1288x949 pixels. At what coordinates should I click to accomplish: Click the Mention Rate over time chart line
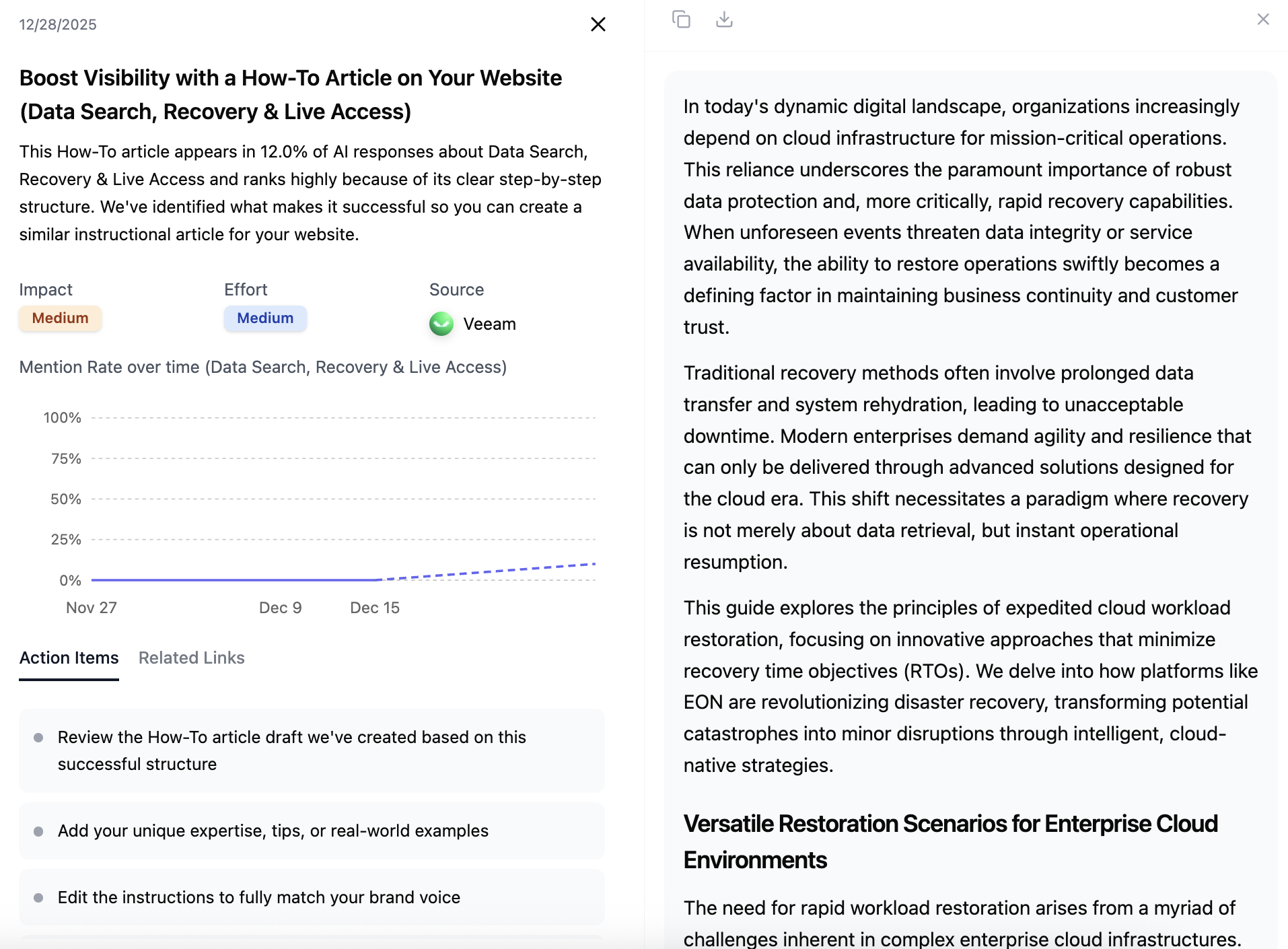click(x=236, y=579)
